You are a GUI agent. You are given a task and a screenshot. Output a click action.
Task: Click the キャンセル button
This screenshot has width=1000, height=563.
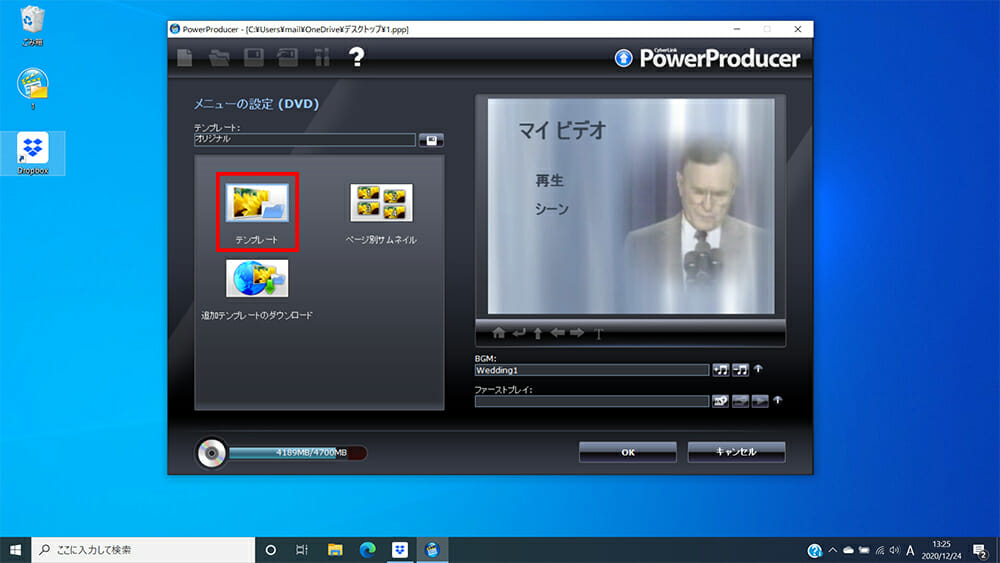point(736,452)
